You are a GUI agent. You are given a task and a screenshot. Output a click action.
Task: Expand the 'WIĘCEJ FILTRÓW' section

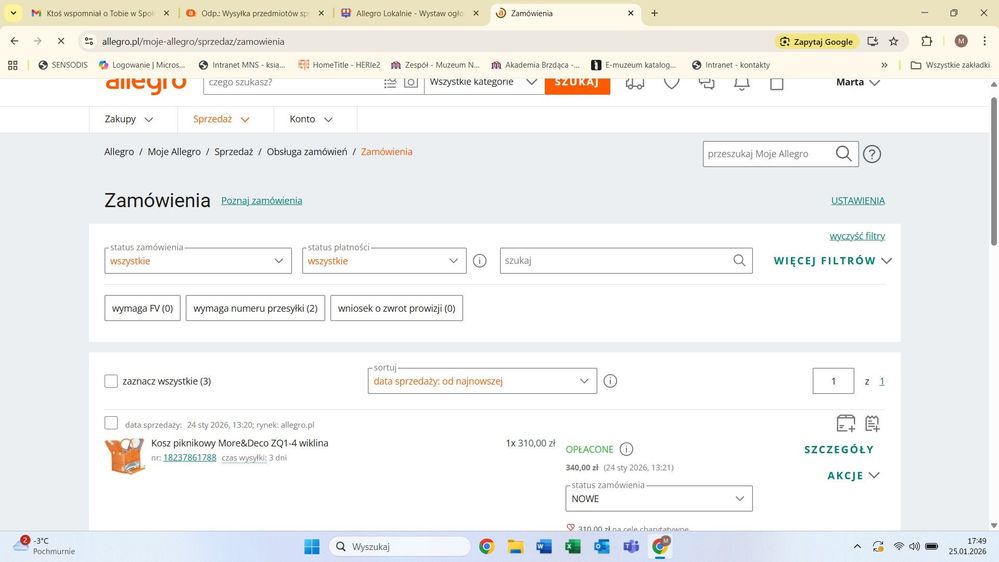click(x=832, y=261)
